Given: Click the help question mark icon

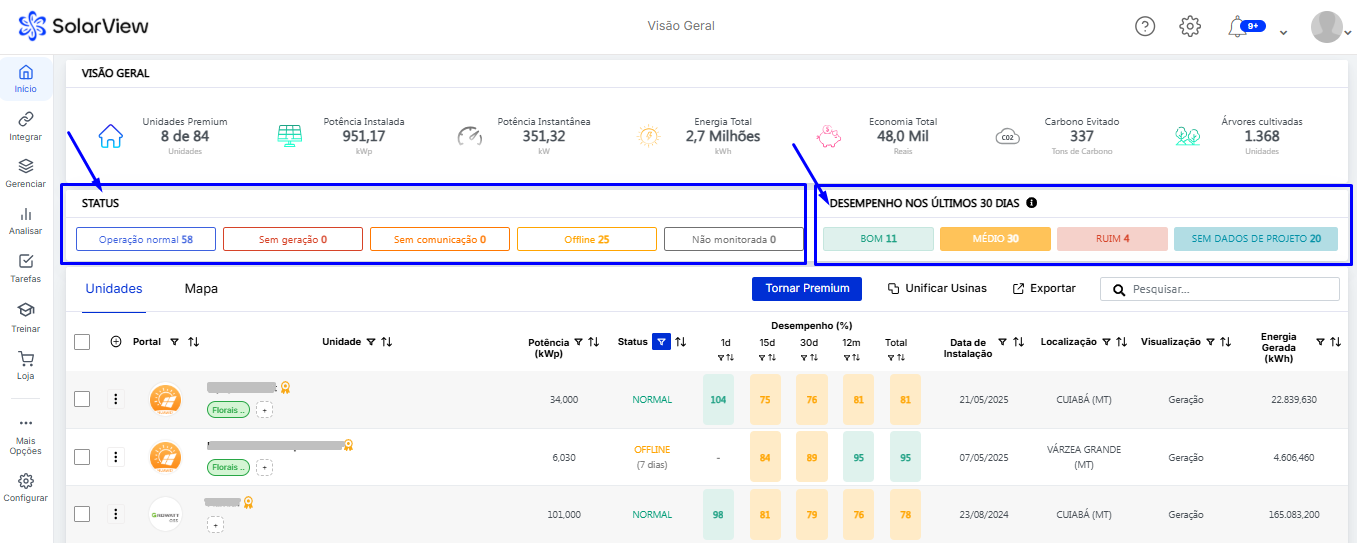Looking at the screenshot, I should (x=1145, y=27).
